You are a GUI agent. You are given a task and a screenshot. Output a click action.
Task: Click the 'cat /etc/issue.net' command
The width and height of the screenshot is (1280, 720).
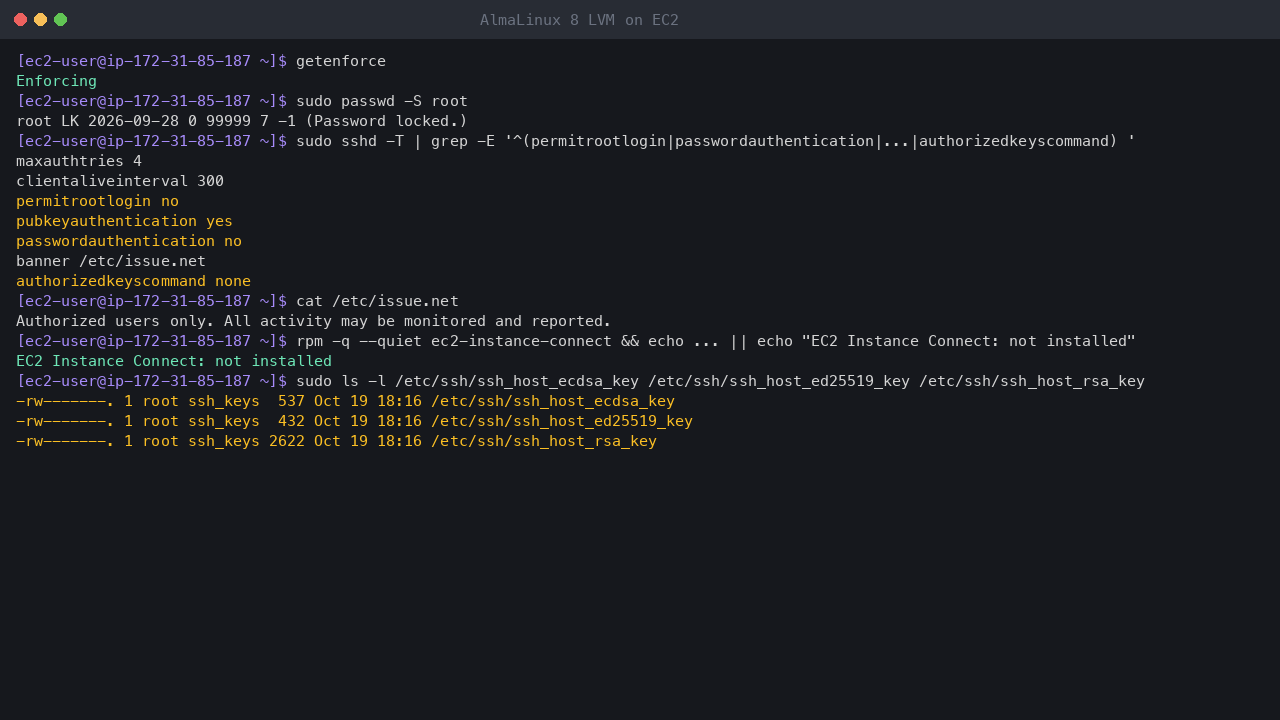378,301
